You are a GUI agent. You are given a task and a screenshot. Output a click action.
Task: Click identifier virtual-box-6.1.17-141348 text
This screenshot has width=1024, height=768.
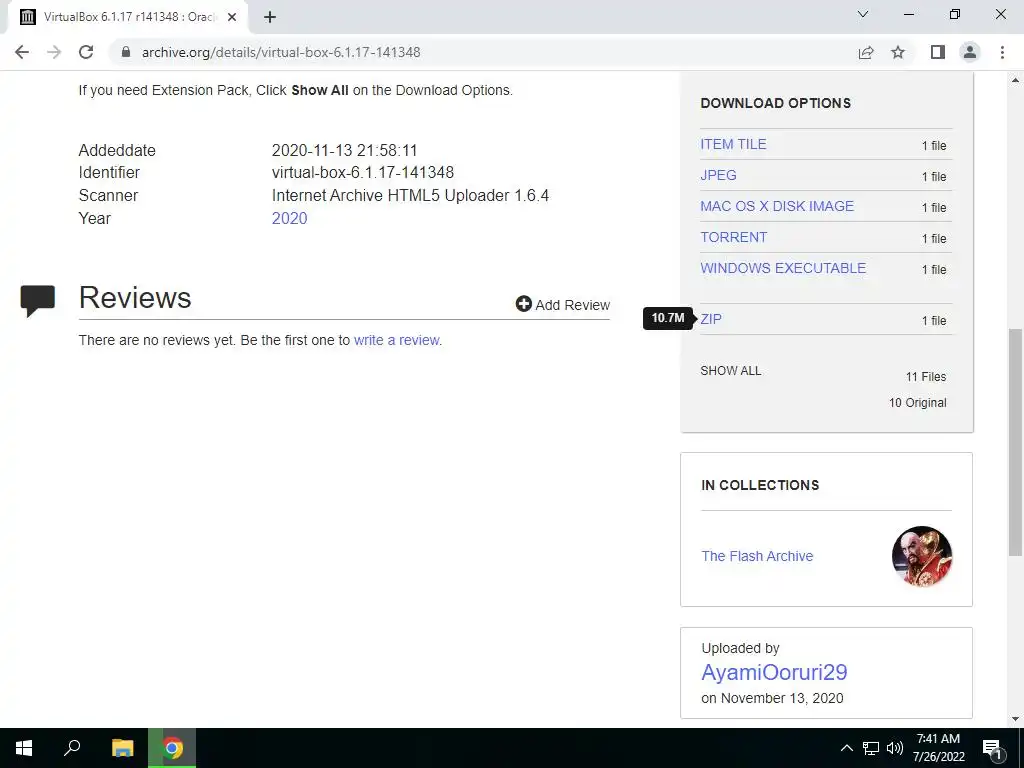tap(362, 172)
